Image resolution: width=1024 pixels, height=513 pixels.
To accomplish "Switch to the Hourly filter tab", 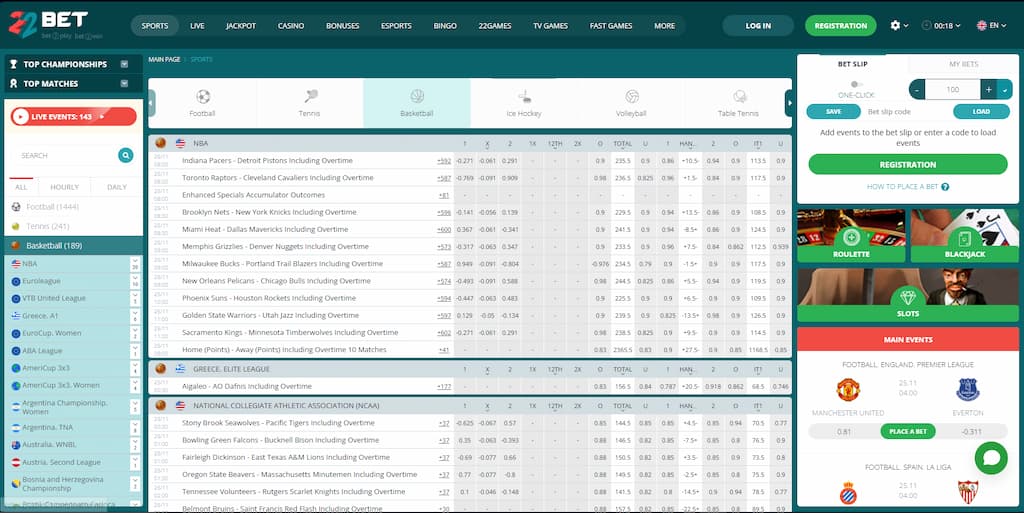I will point(65,187).
